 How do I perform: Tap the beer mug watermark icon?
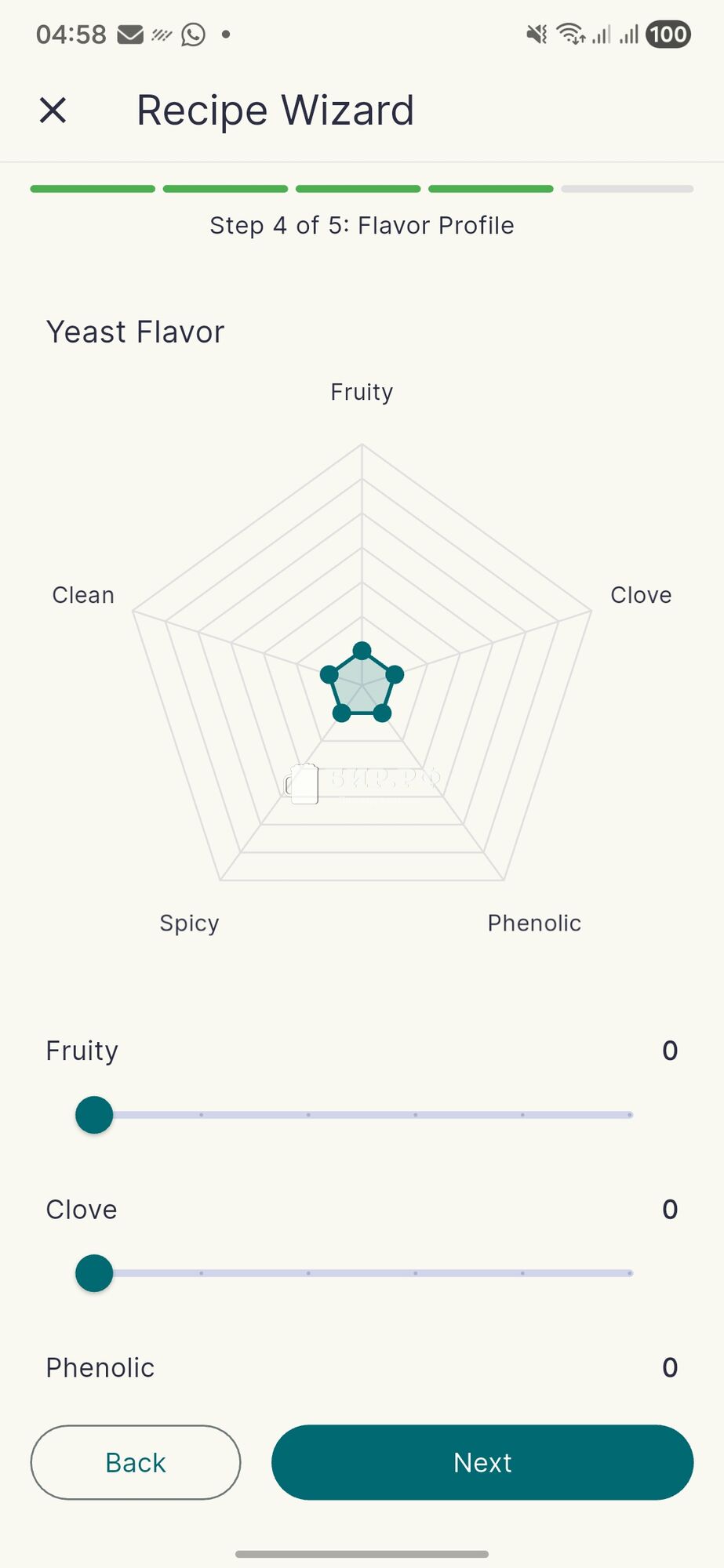tap(303, 783)
